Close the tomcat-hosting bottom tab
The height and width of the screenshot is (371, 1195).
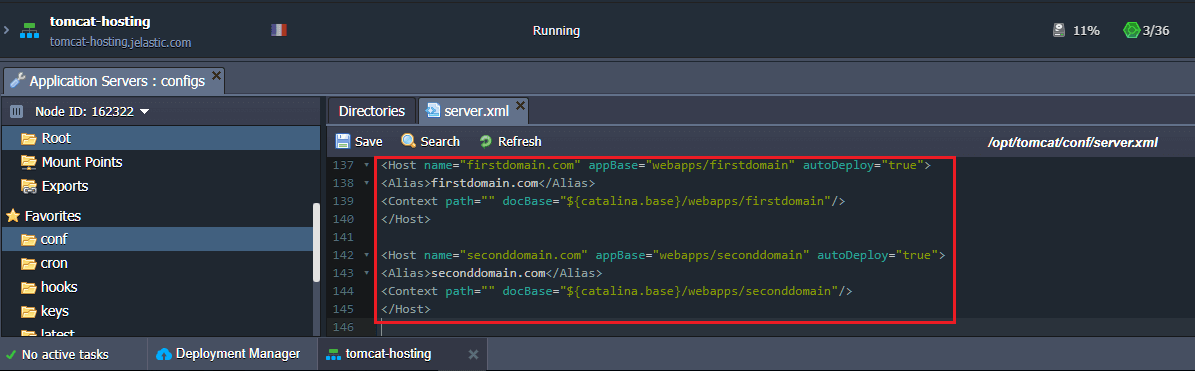[473, 354]
